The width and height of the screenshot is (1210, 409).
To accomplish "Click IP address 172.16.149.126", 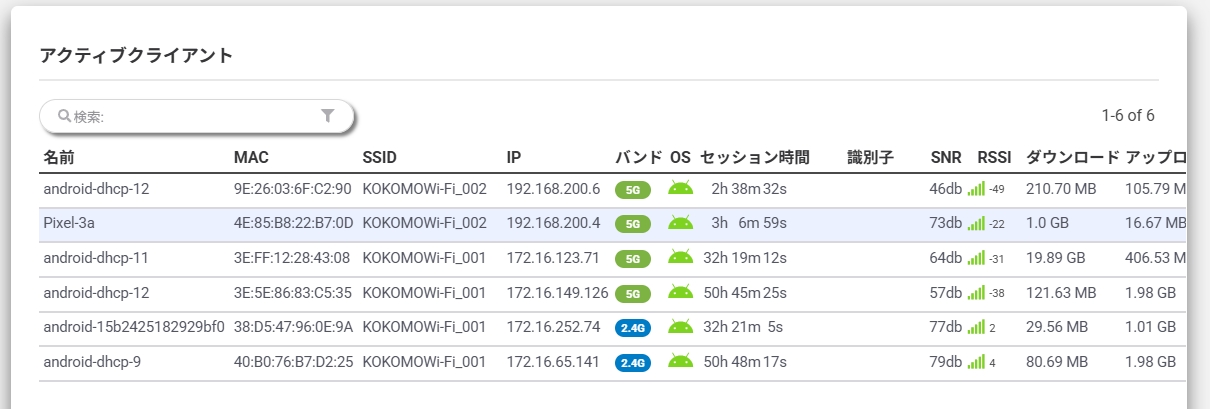I will [x=557, y=292].
